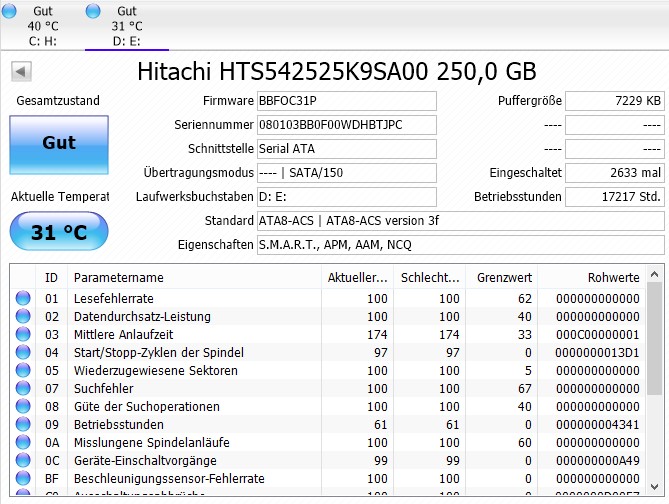Select Start/Stopp-Zyklen der Spindel text
Viewport: 669px width, 504px height.
coord(159,353)
